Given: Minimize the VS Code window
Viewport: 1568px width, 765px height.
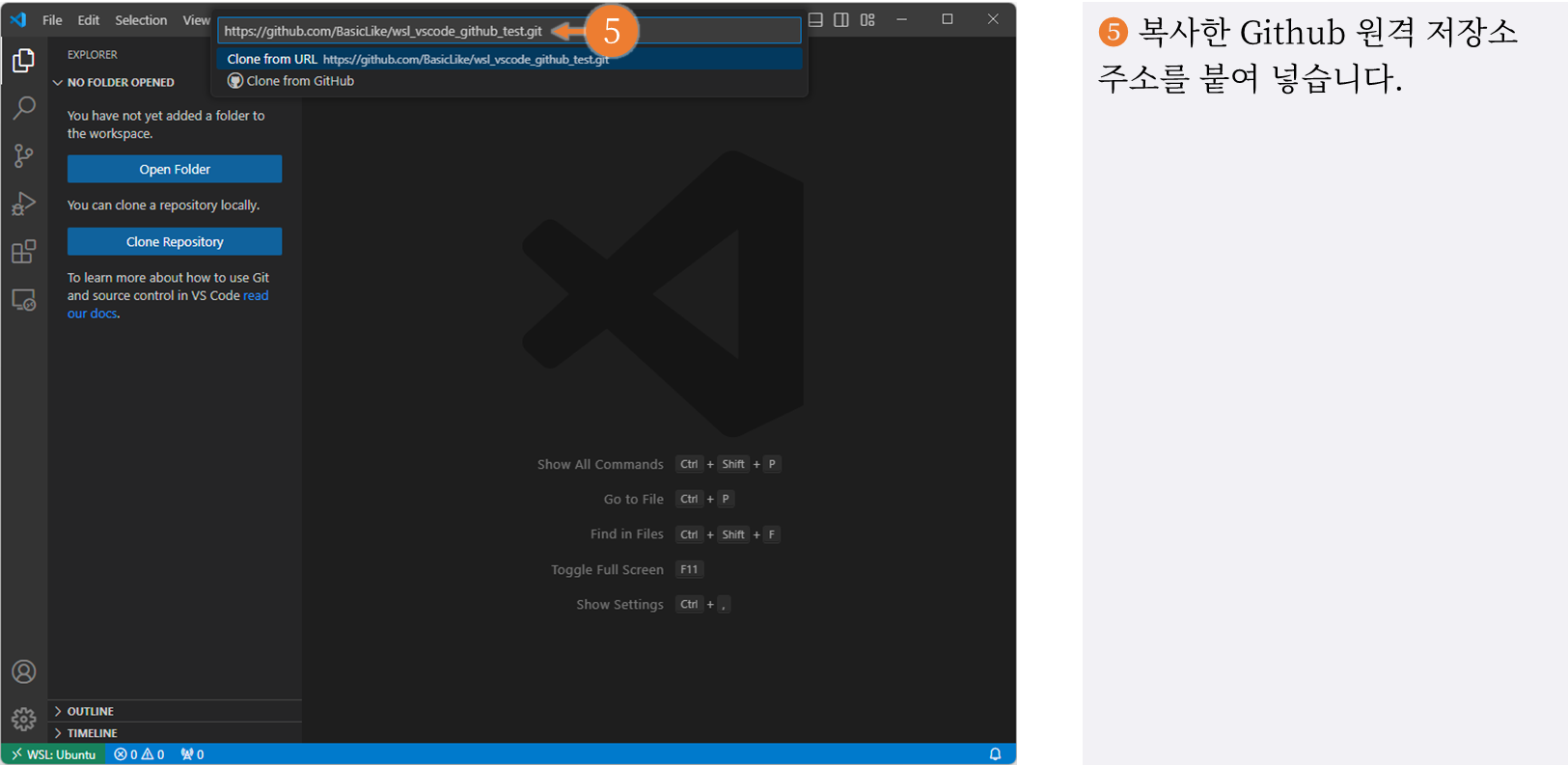Looking at the screenshot, I should click(901, 19).
